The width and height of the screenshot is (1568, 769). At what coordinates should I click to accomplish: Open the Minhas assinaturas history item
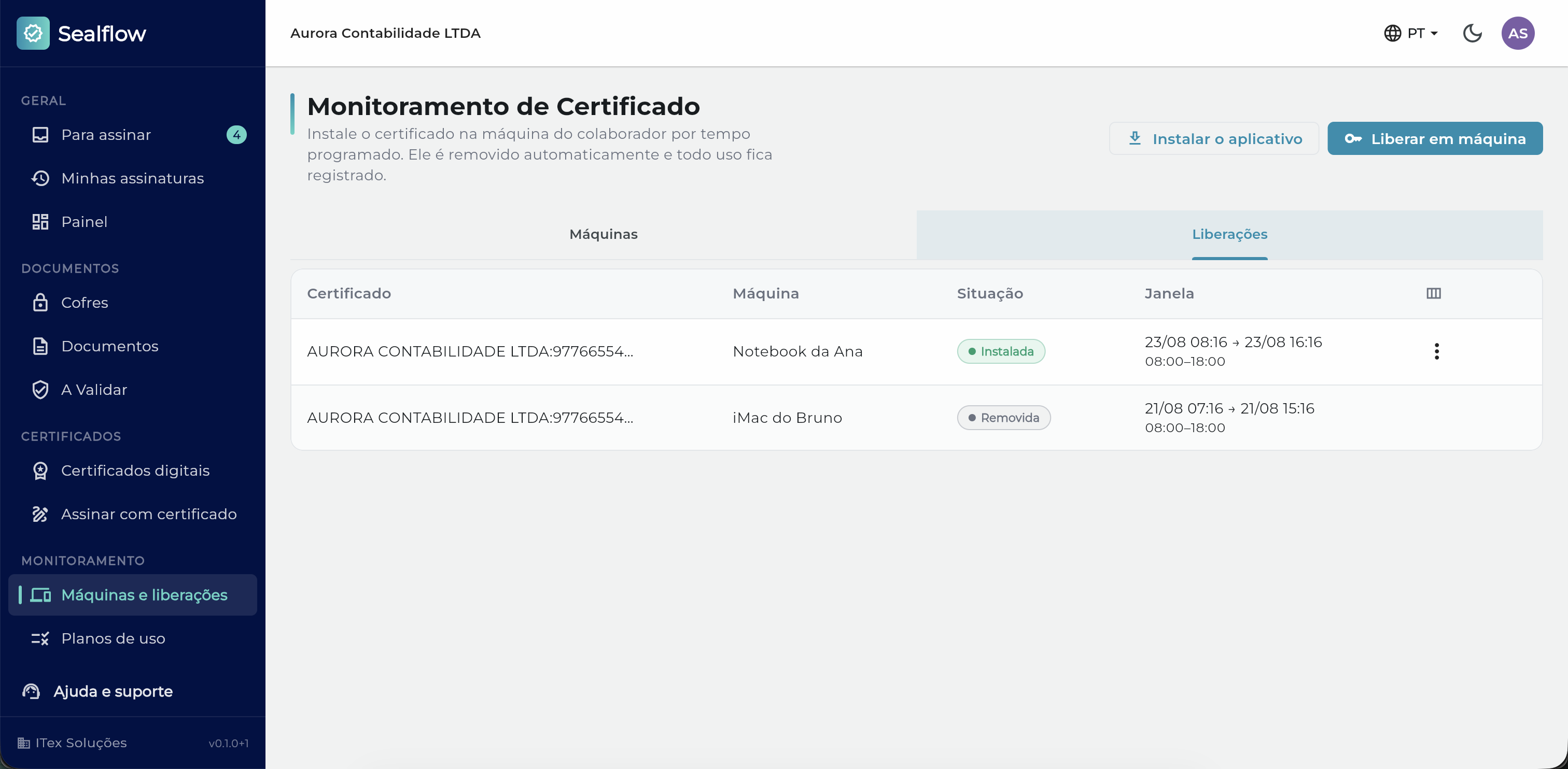tap(133, 178)
